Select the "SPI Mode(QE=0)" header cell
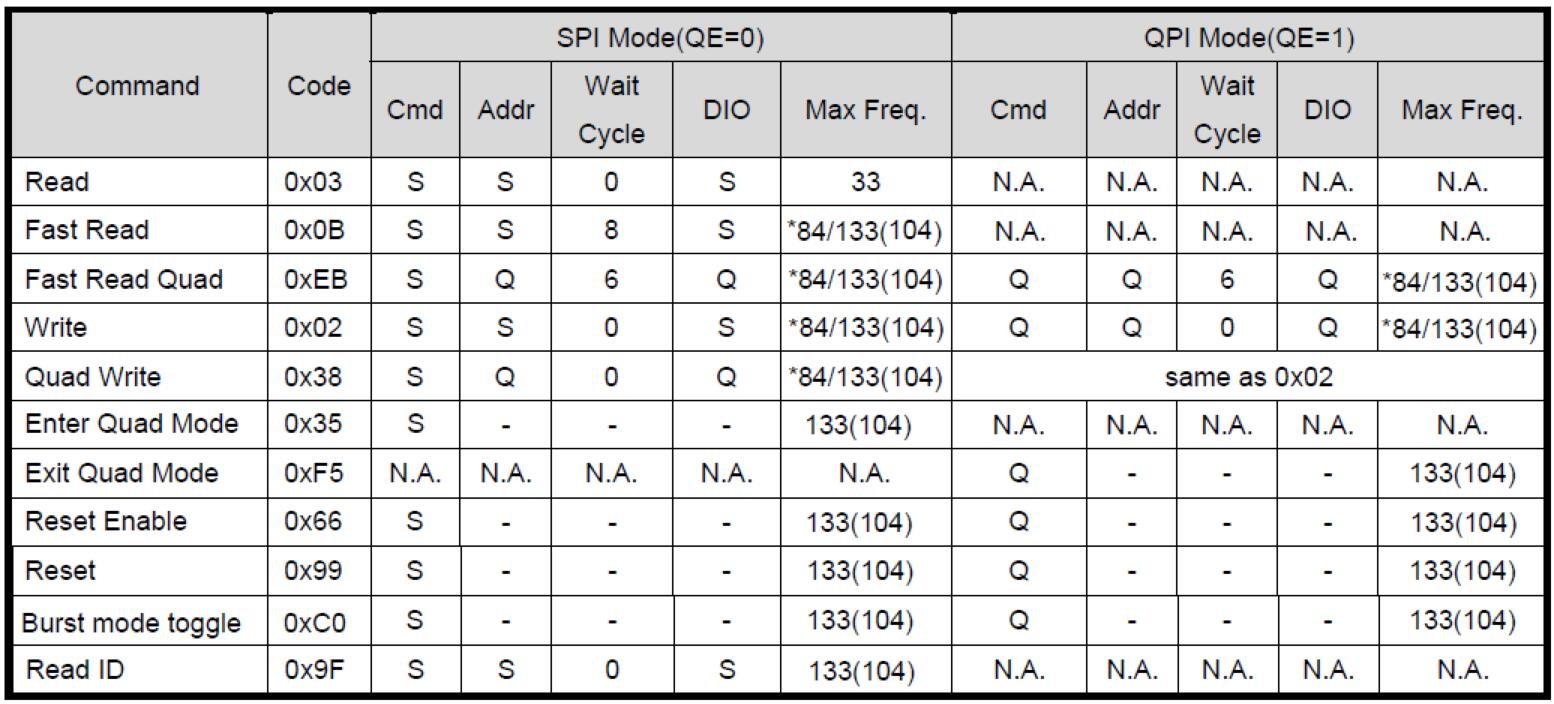This screenshot has width=1554, height=704. pyautogui.click(x=661, y=40)
